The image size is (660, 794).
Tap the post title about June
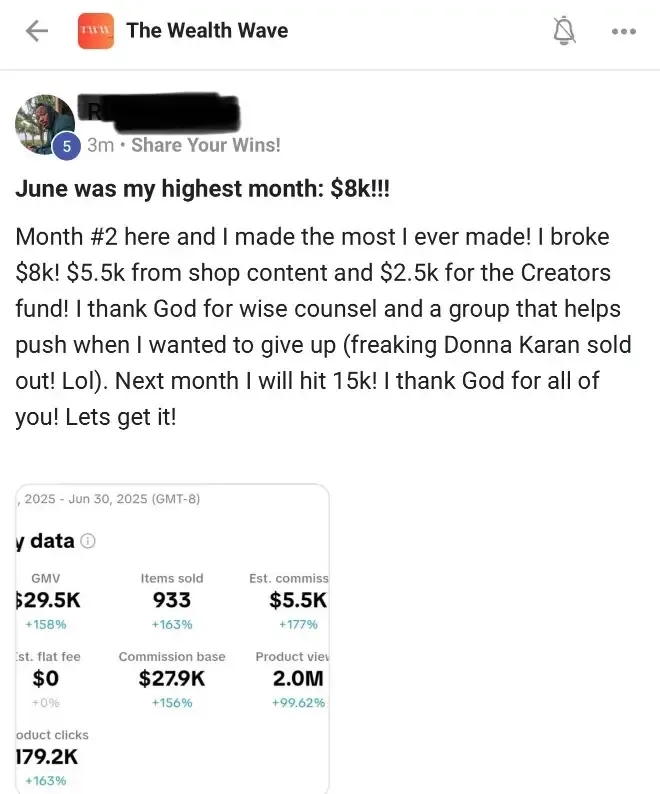[x=203, y=190]
